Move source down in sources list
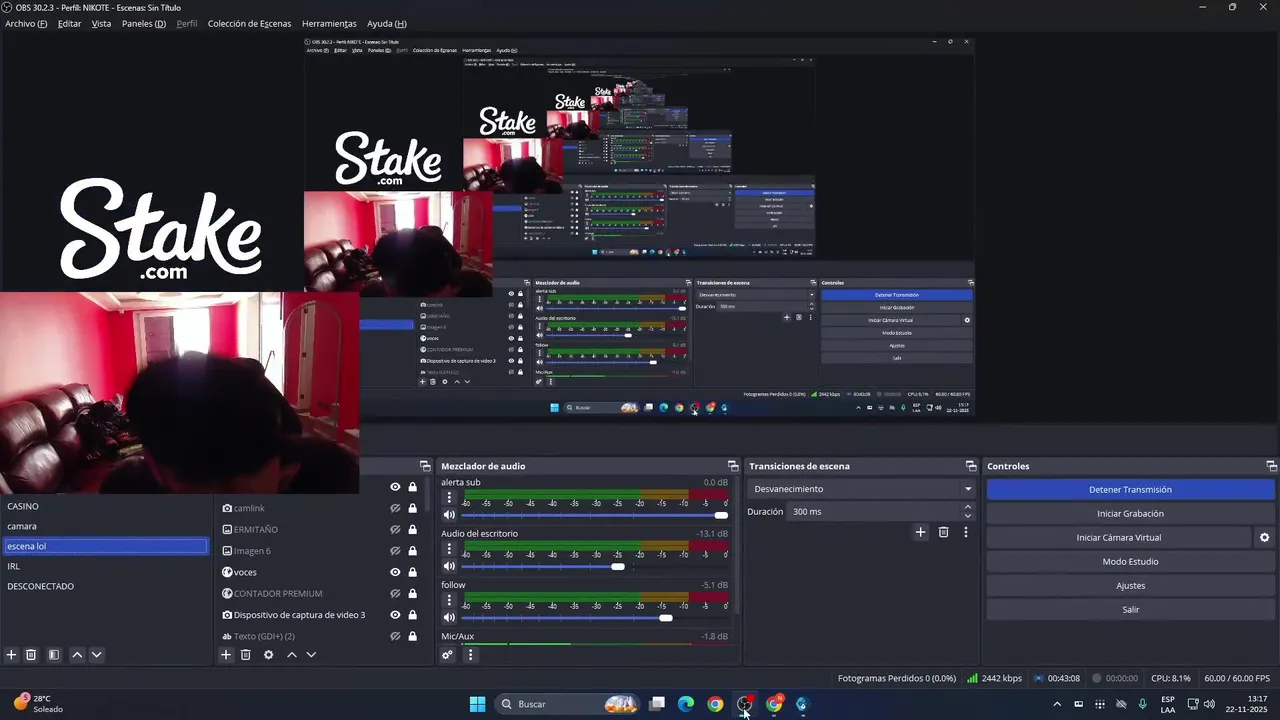Screen dimensions: 1280x720 click(x=311, y=655)
